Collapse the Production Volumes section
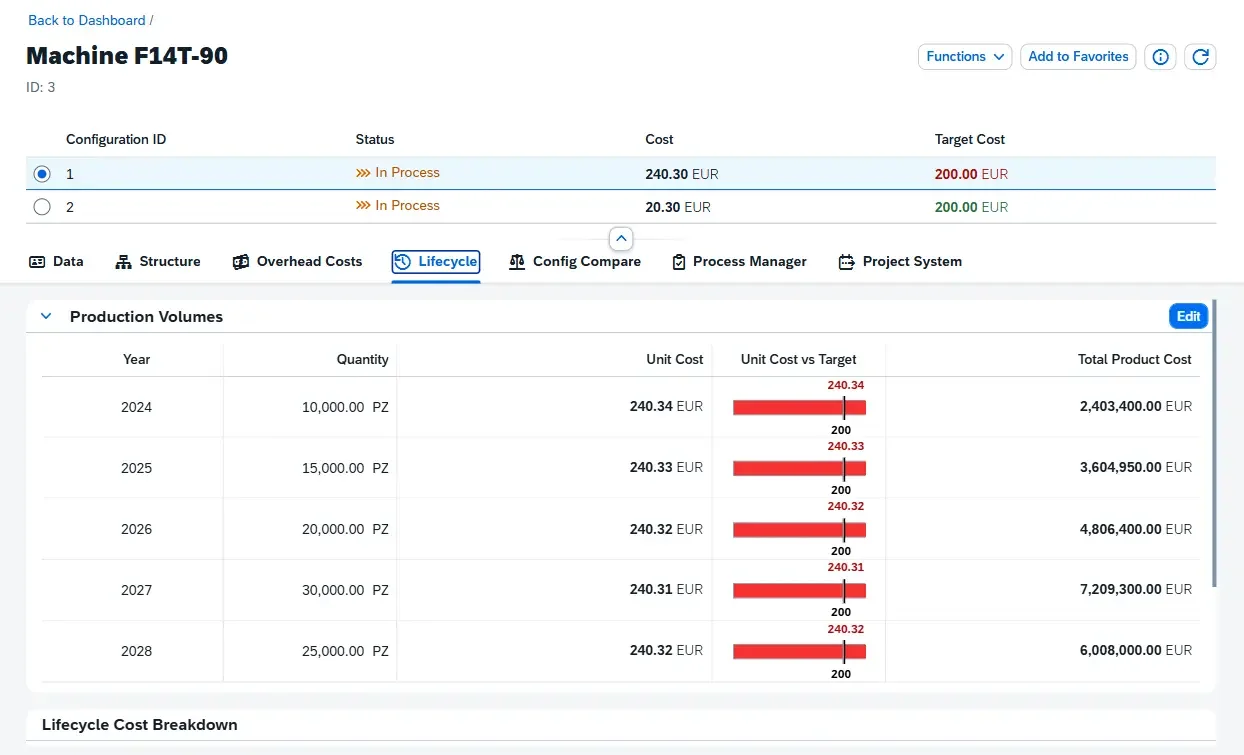Viewport: 1244px width, 755px height. coord(45,315)
